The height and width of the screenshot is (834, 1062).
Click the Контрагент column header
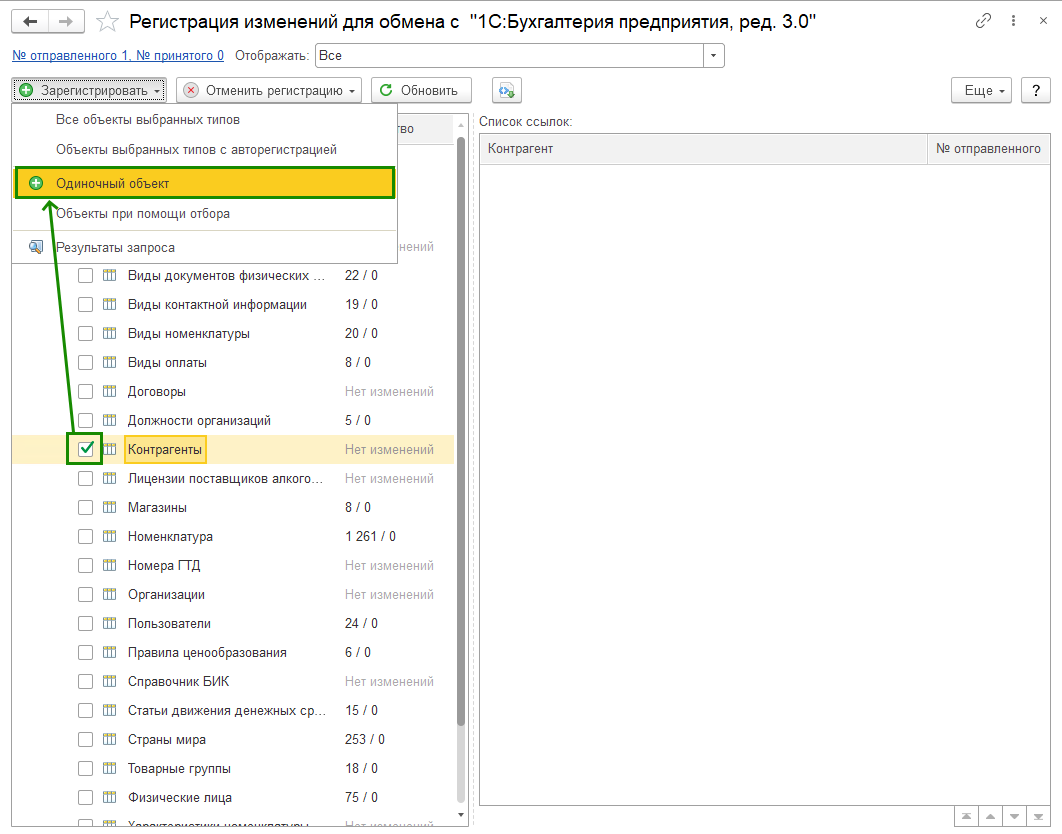point(703,148)
